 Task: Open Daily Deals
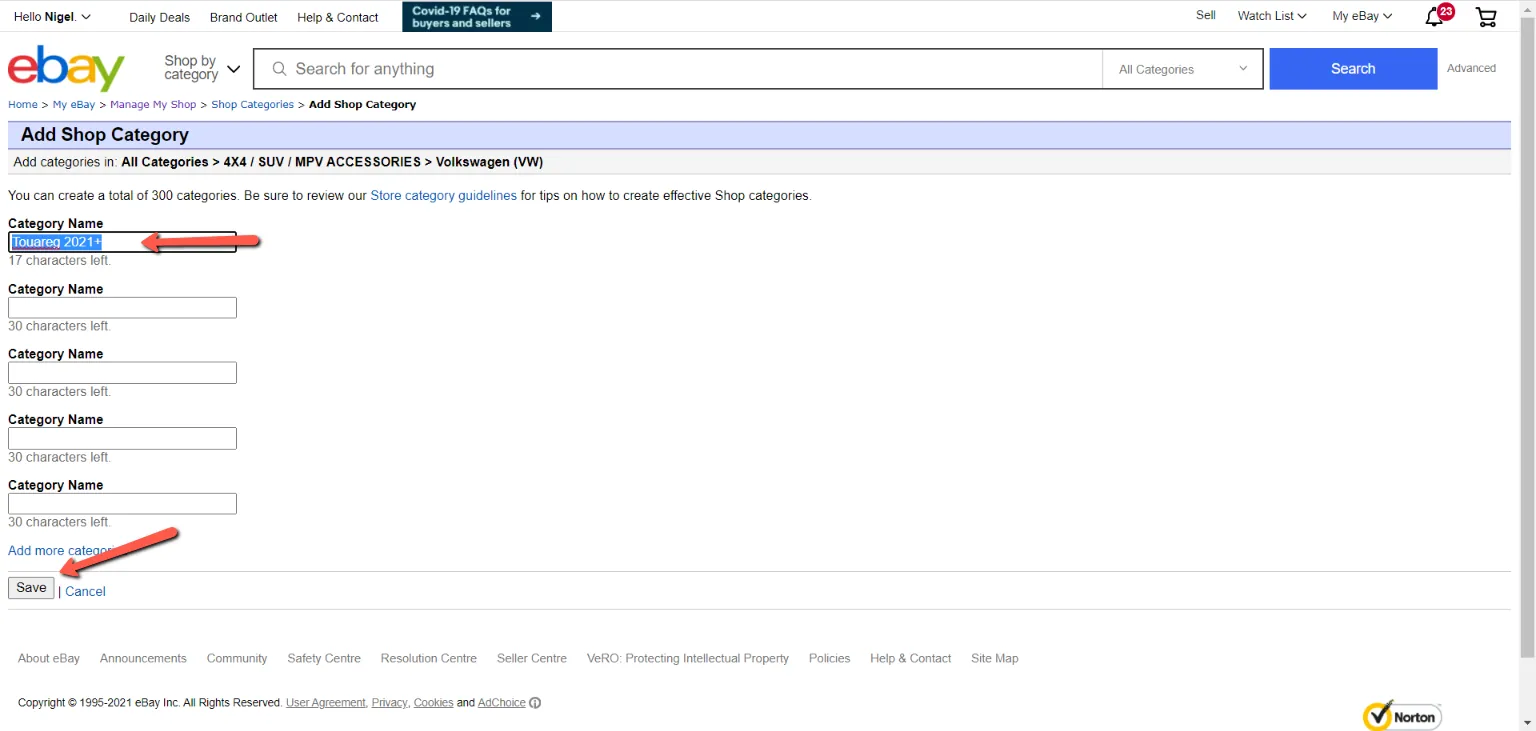[x=160, y=17]
